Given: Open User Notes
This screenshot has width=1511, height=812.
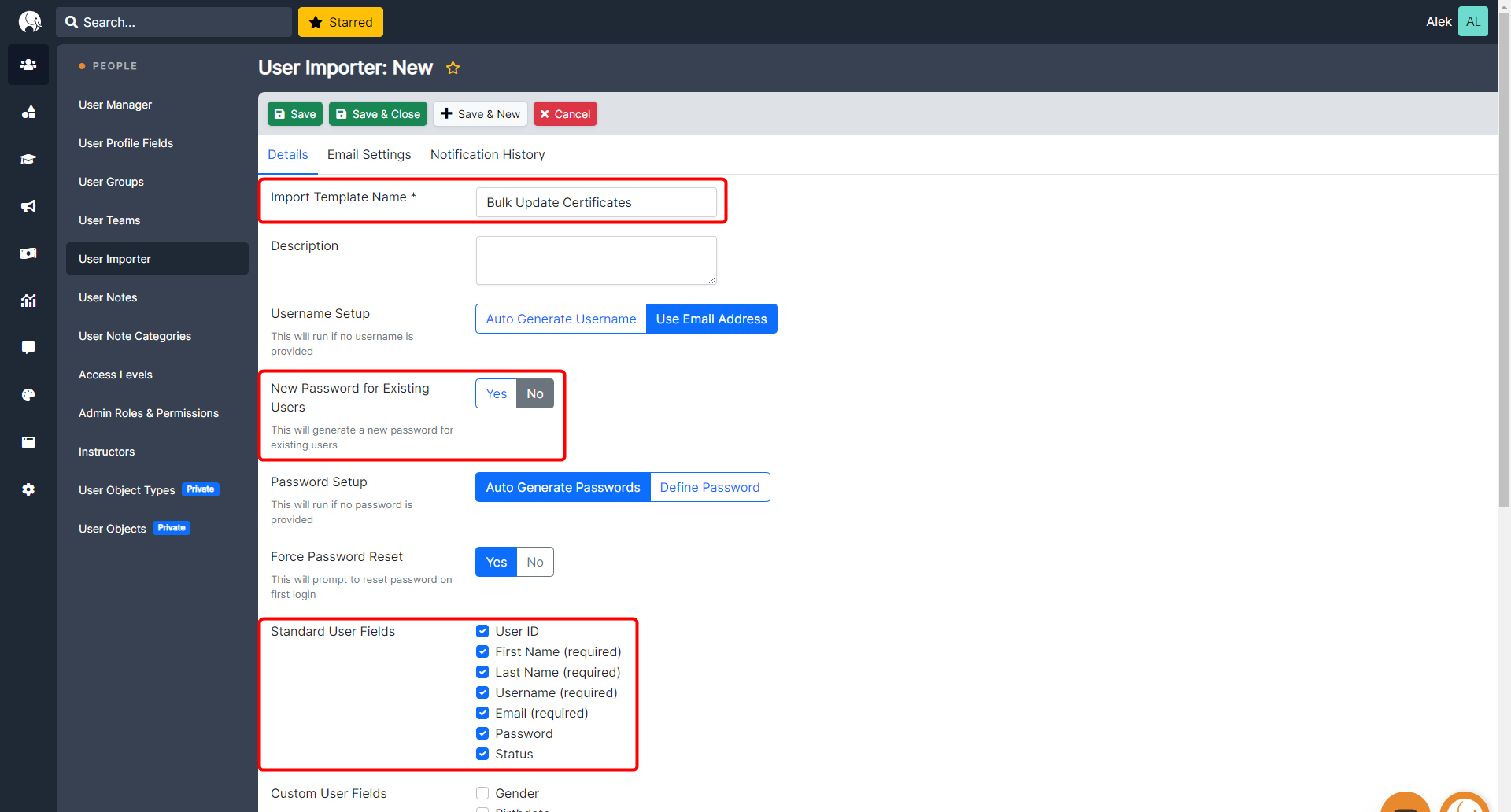Looking at the screenshot, I should pos(157,297).
